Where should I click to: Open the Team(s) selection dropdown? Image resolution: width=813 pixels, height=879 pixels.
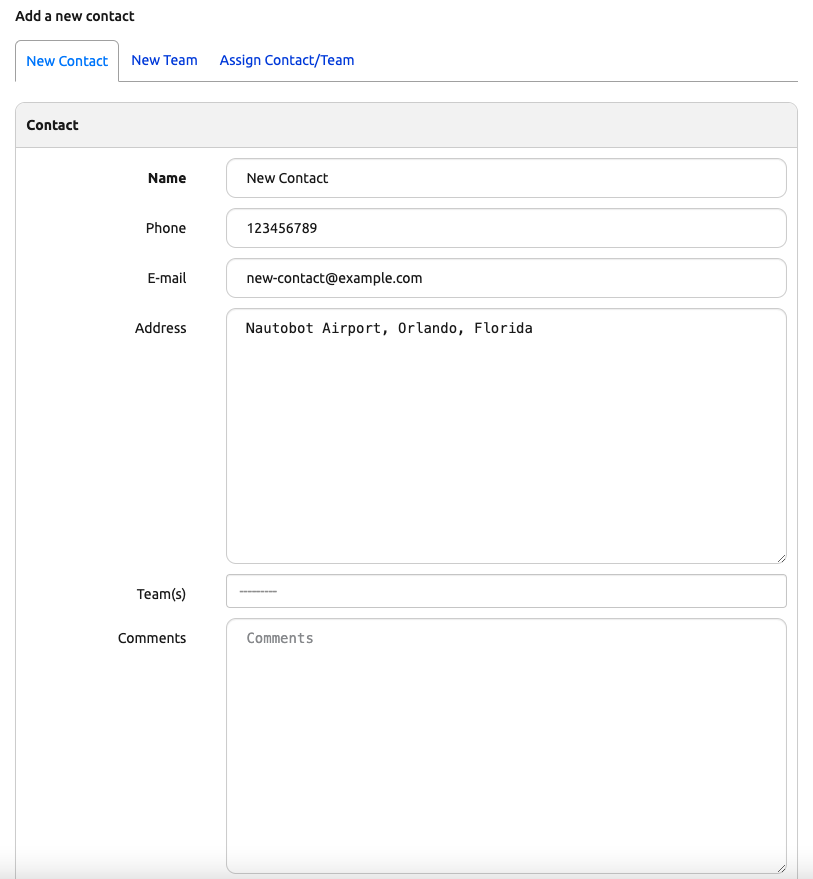pos(506,591)
